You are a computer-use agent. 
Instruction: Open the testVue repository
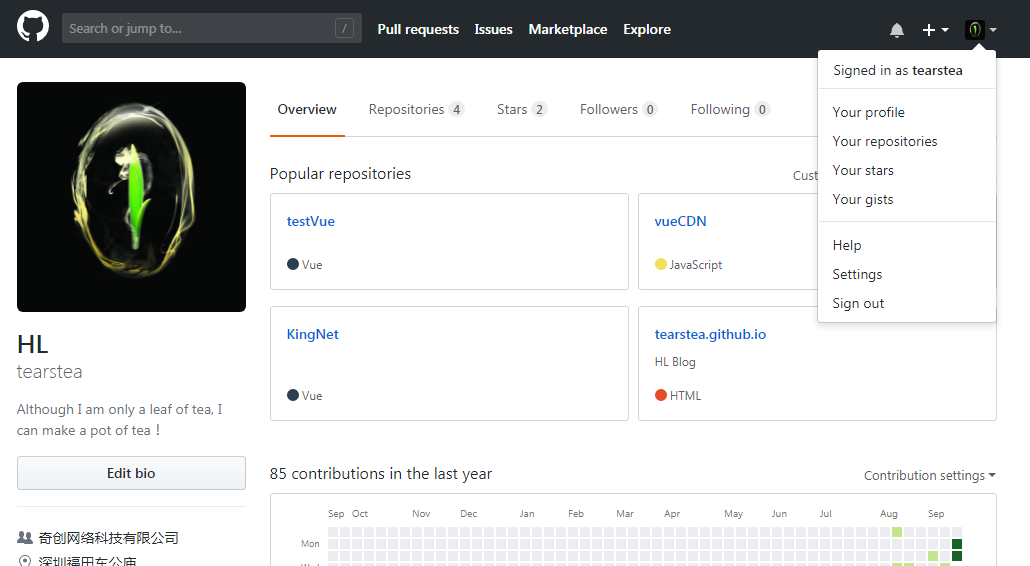(x=311, y=221)
